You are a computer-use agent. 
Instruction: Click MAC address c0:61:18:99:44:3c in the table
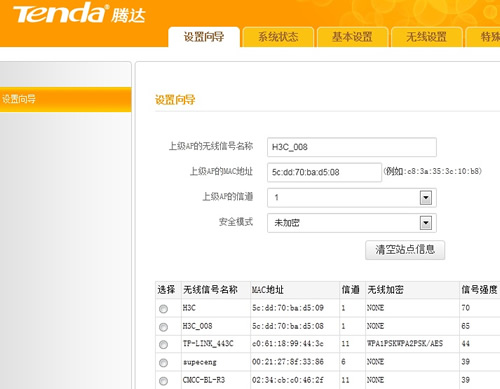point(288,344)
